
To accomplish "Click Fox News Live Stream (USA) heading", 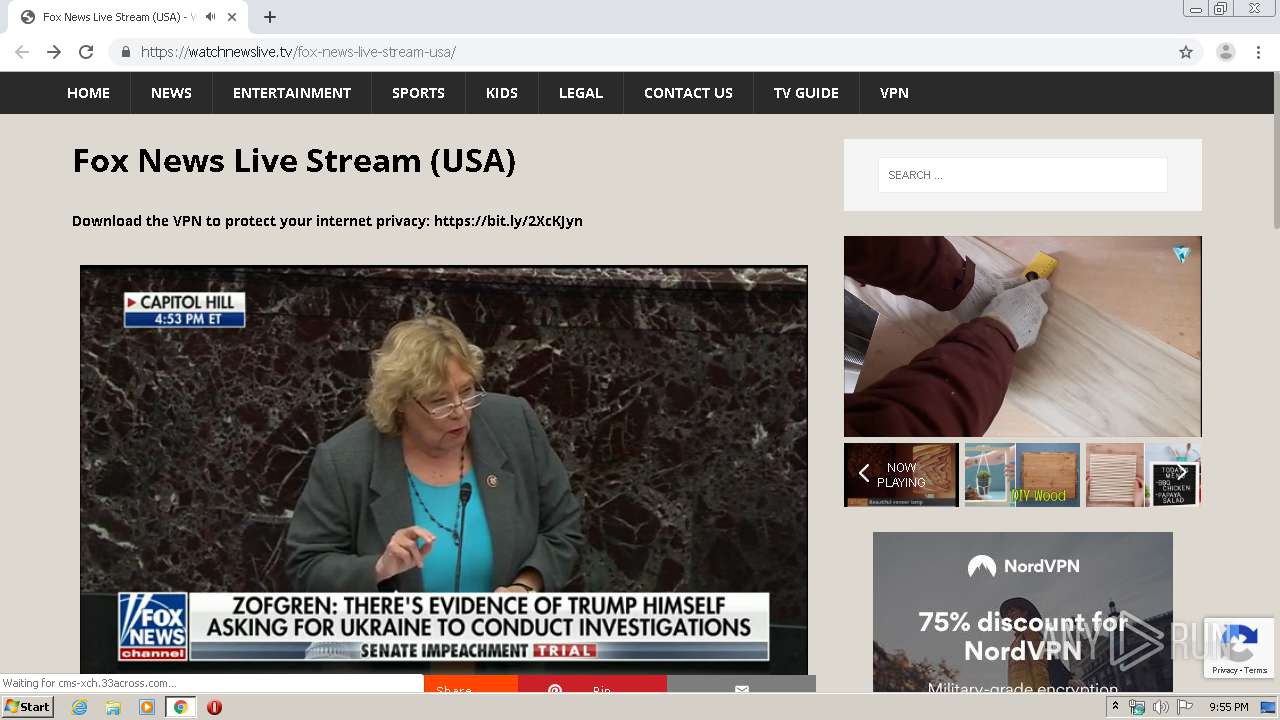I will tap(294, 161).
